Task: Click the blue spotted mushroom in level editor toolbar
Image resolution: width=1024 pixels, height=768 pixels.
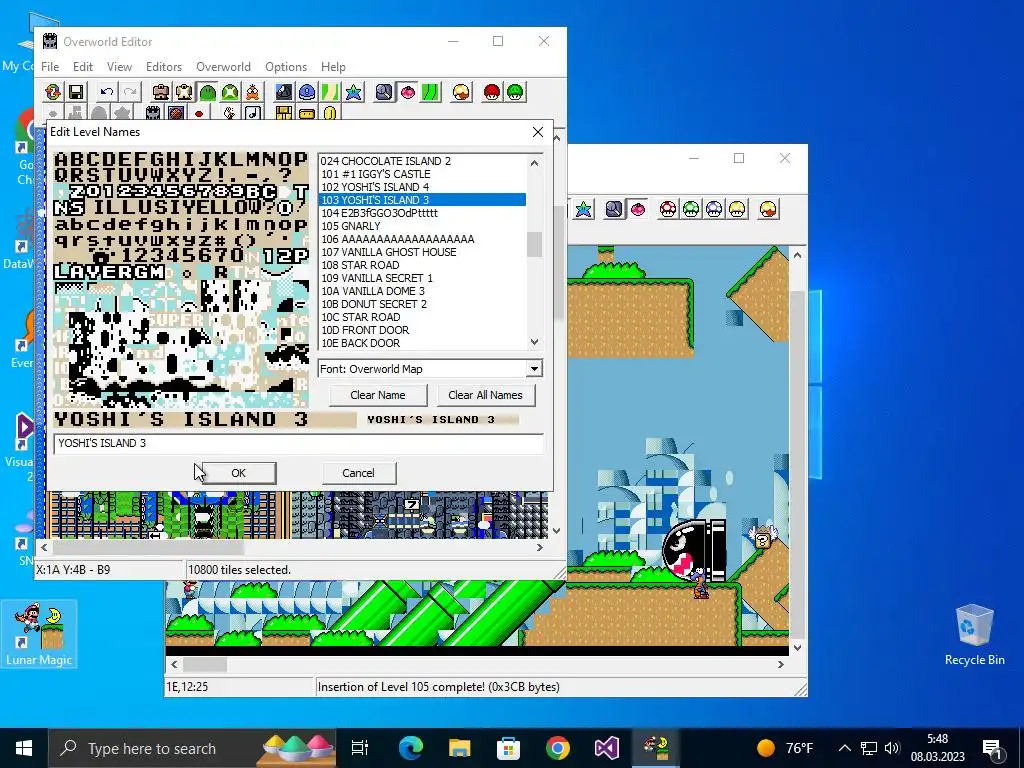Action: pos(714,209)
